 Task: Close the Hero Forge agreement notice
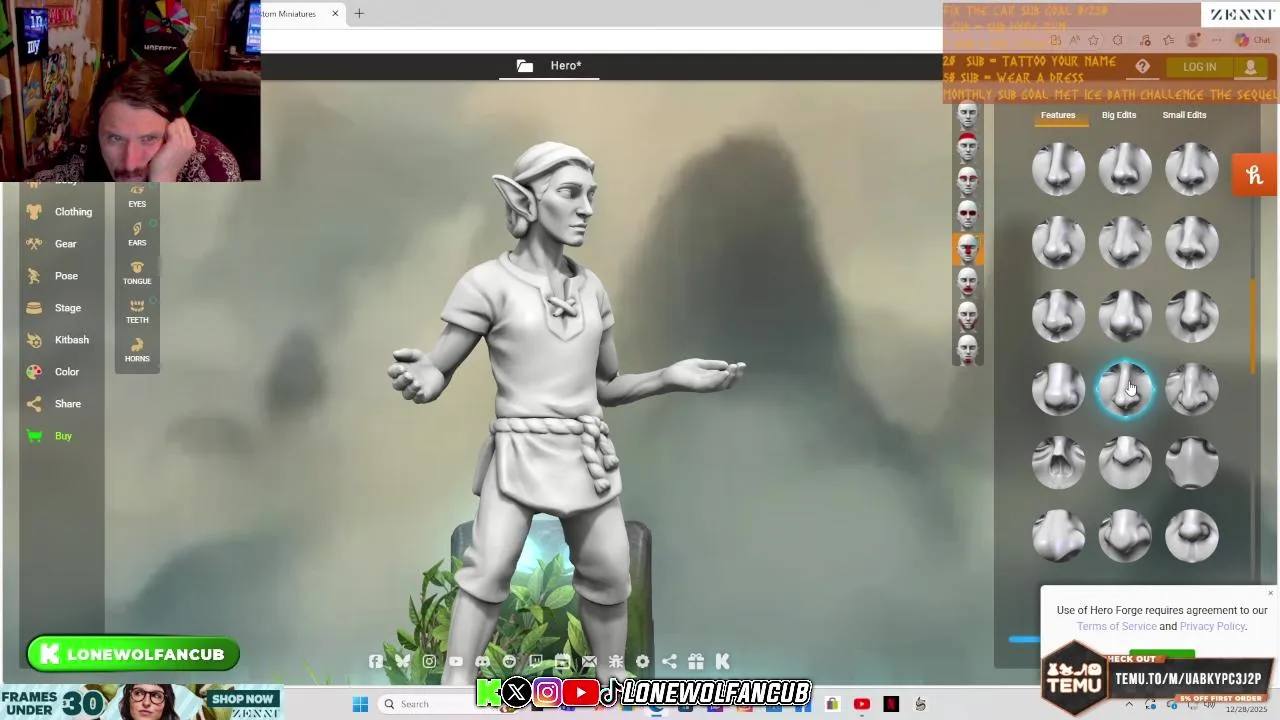1270,593
